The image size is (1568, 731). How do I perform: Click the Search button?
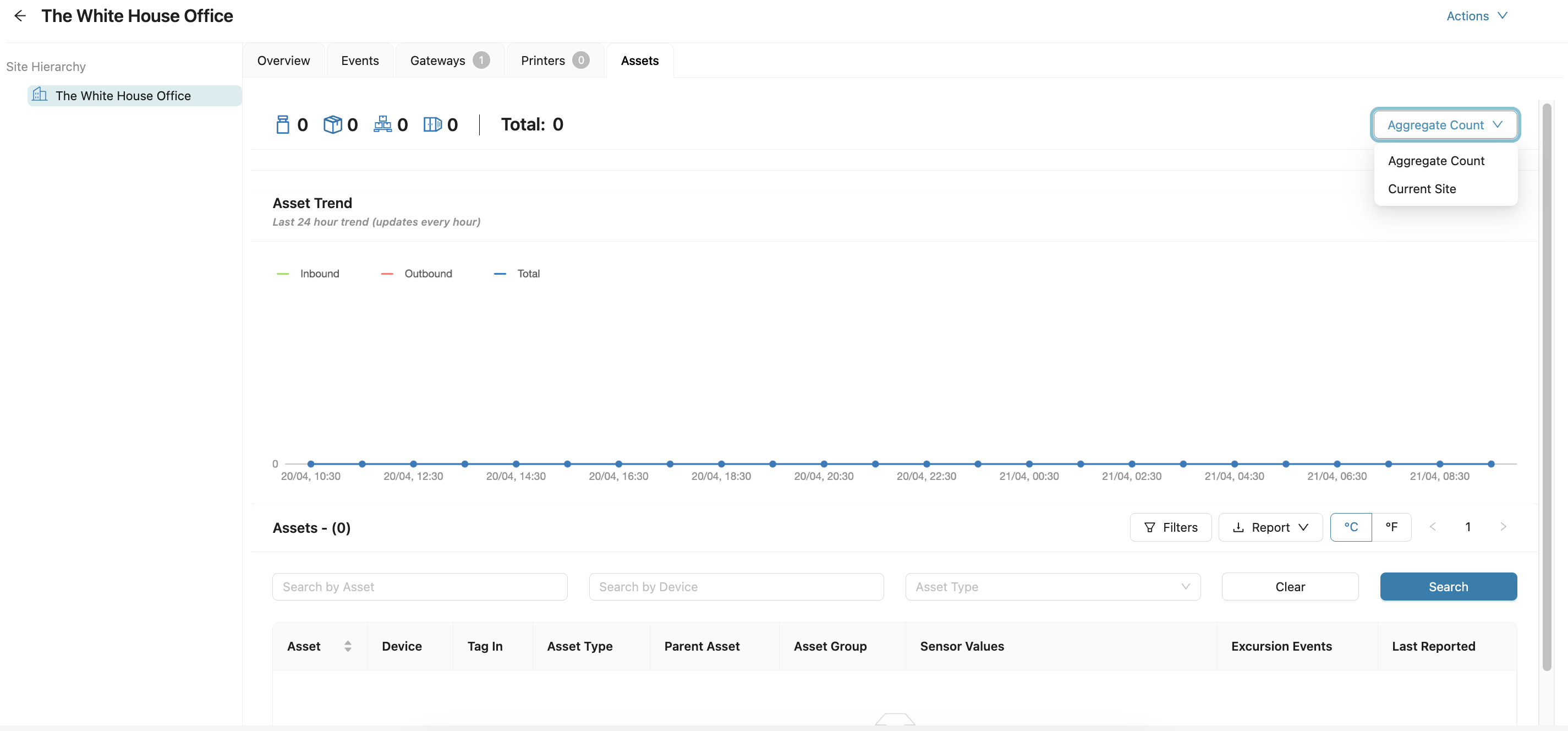click(1448, 587)
